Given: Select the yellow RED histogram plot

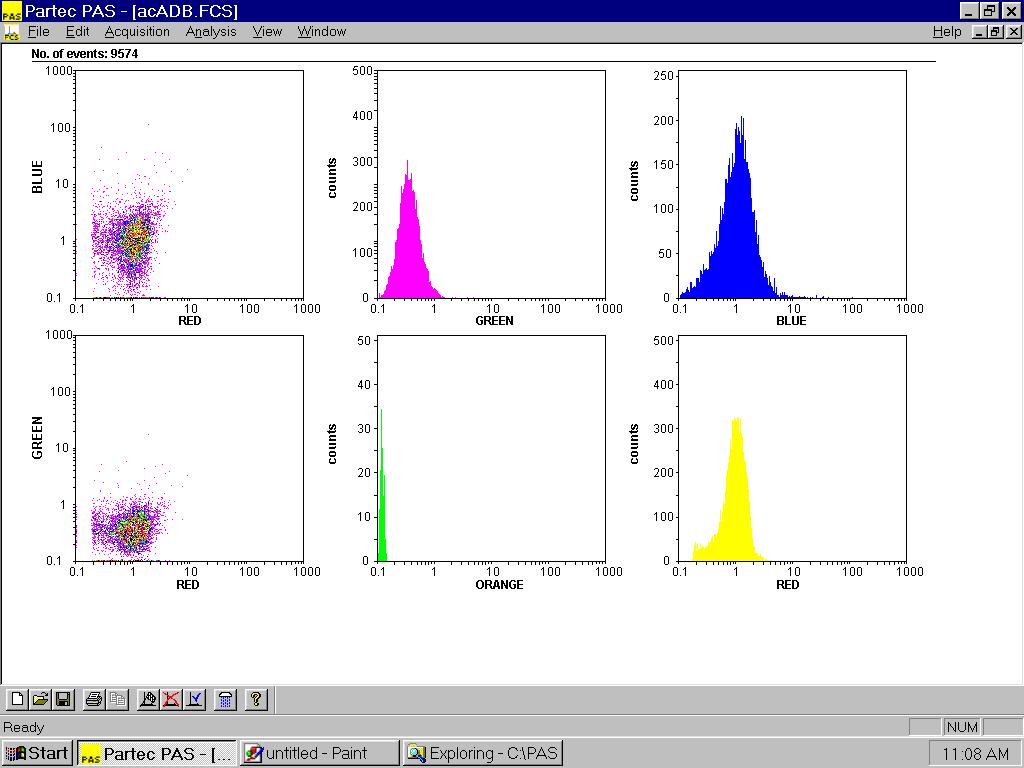Looking at the screenshot, I should point(793,448).
